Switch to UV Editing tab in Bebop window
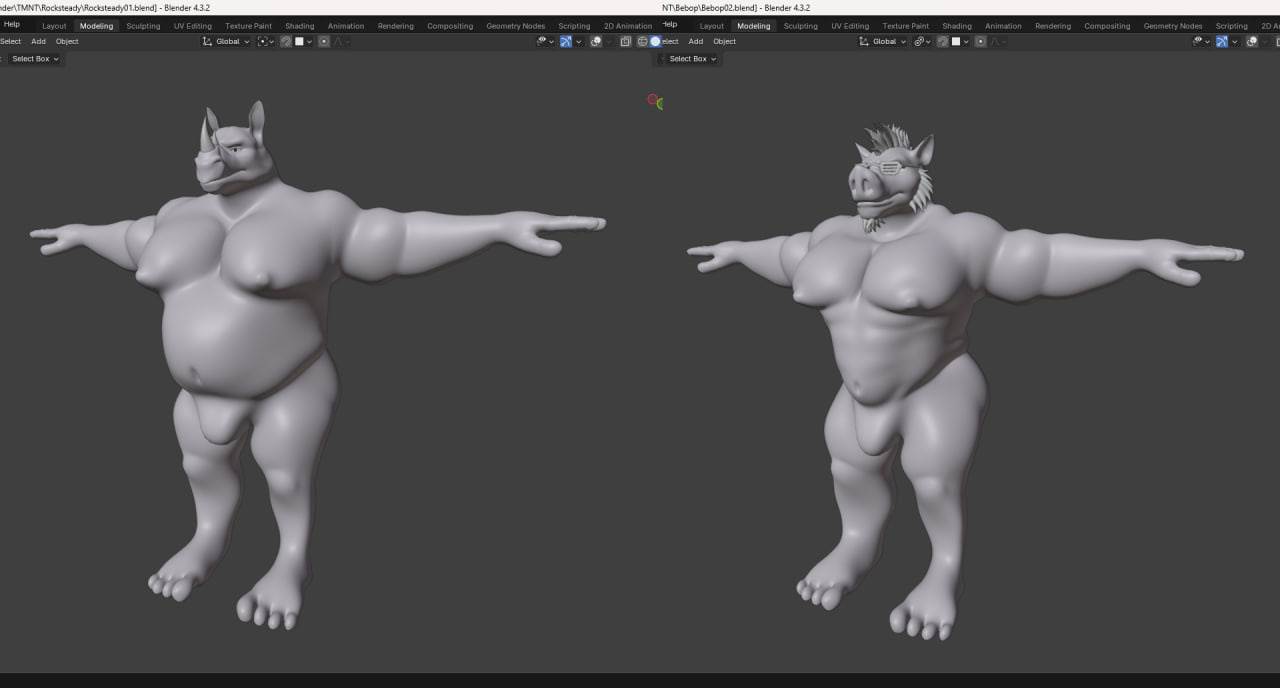 click(x=849, y=26)
